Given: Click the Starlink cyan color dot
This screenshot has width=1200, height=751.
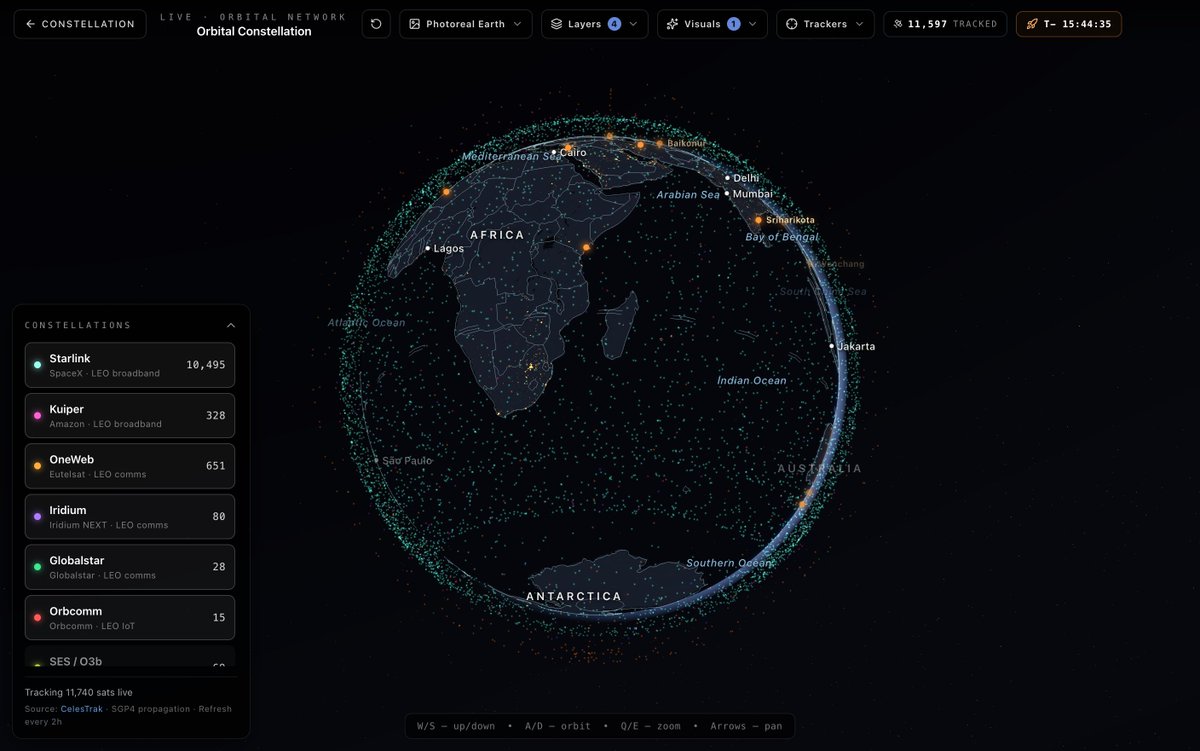Looking at the screenshot, I should click(37, 365).
